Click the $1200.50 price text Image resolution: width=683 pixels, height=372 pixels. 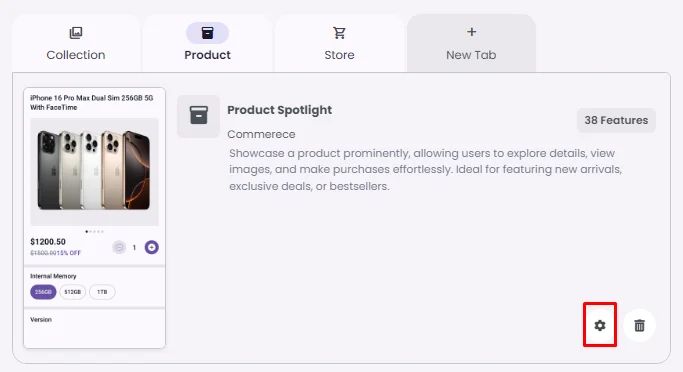click(48, 242)
